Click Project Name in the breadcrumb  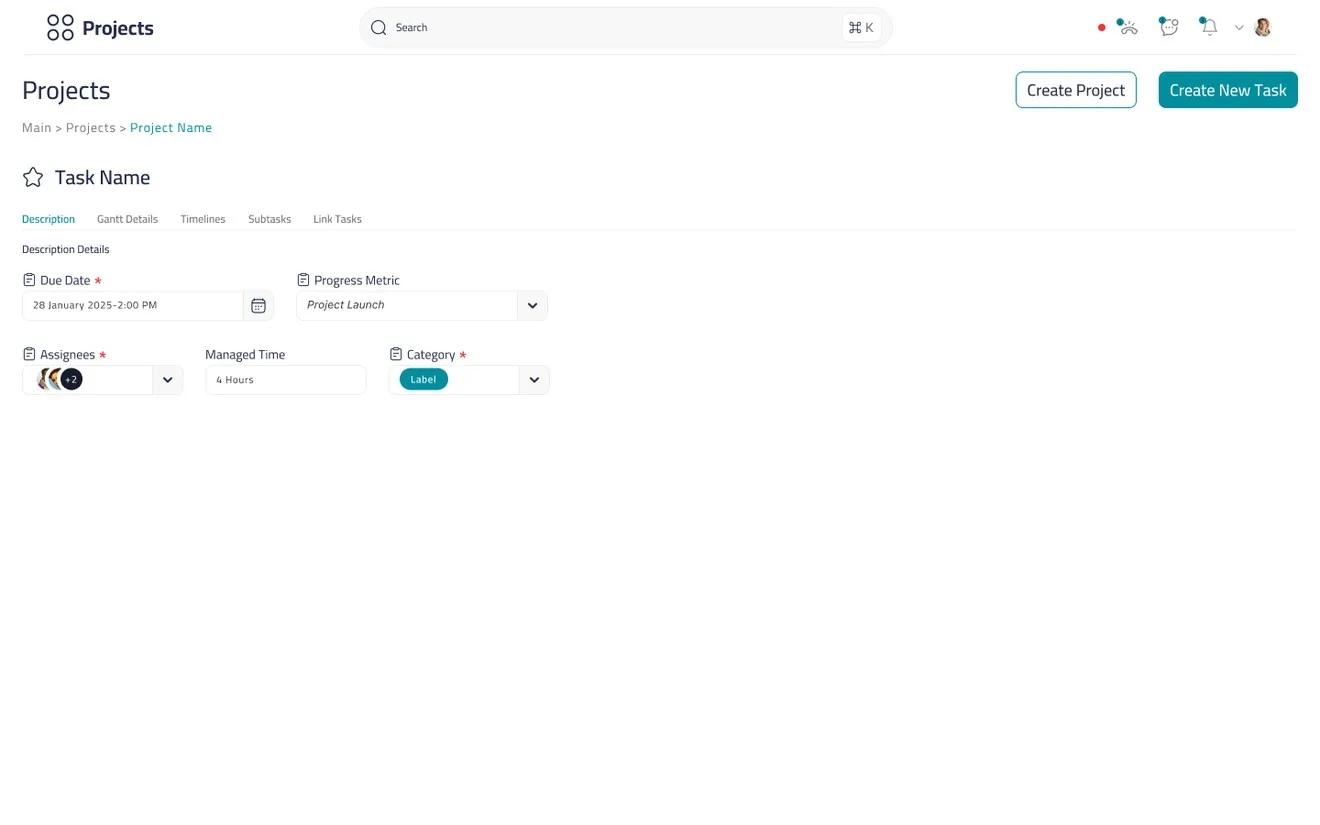[171, 128]
